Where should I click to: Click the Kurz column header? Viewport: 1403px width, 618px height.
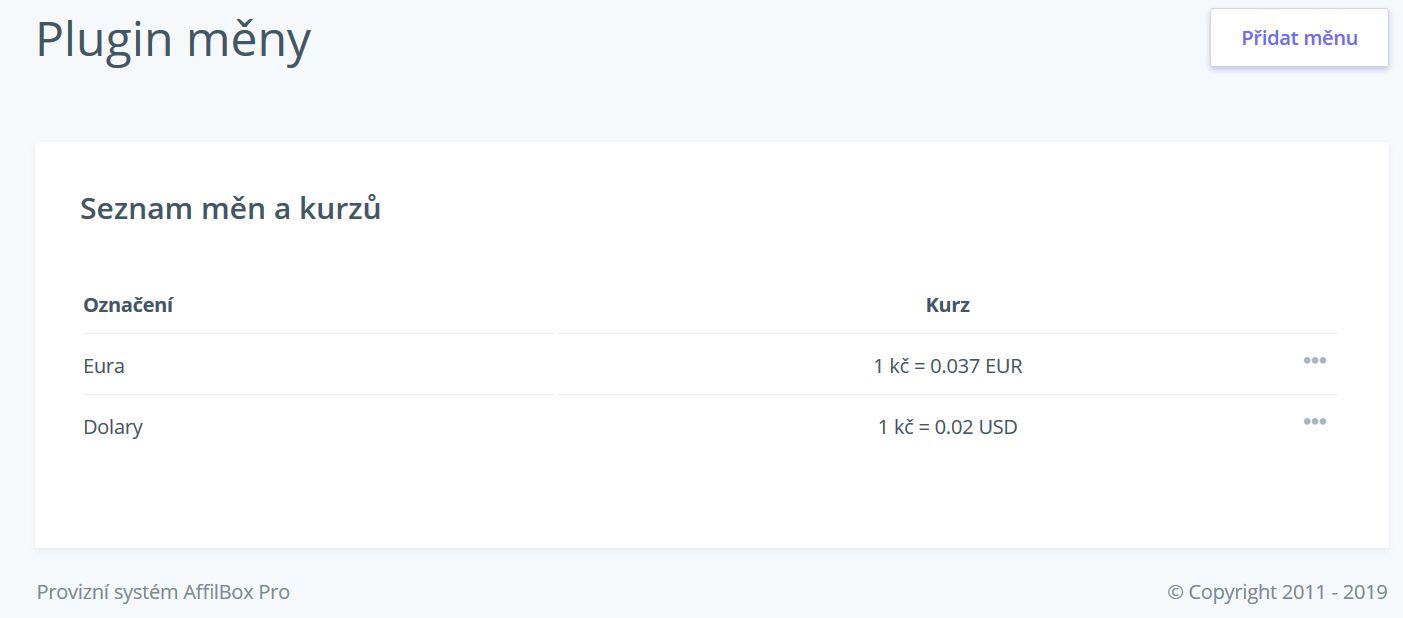(948, 305)
